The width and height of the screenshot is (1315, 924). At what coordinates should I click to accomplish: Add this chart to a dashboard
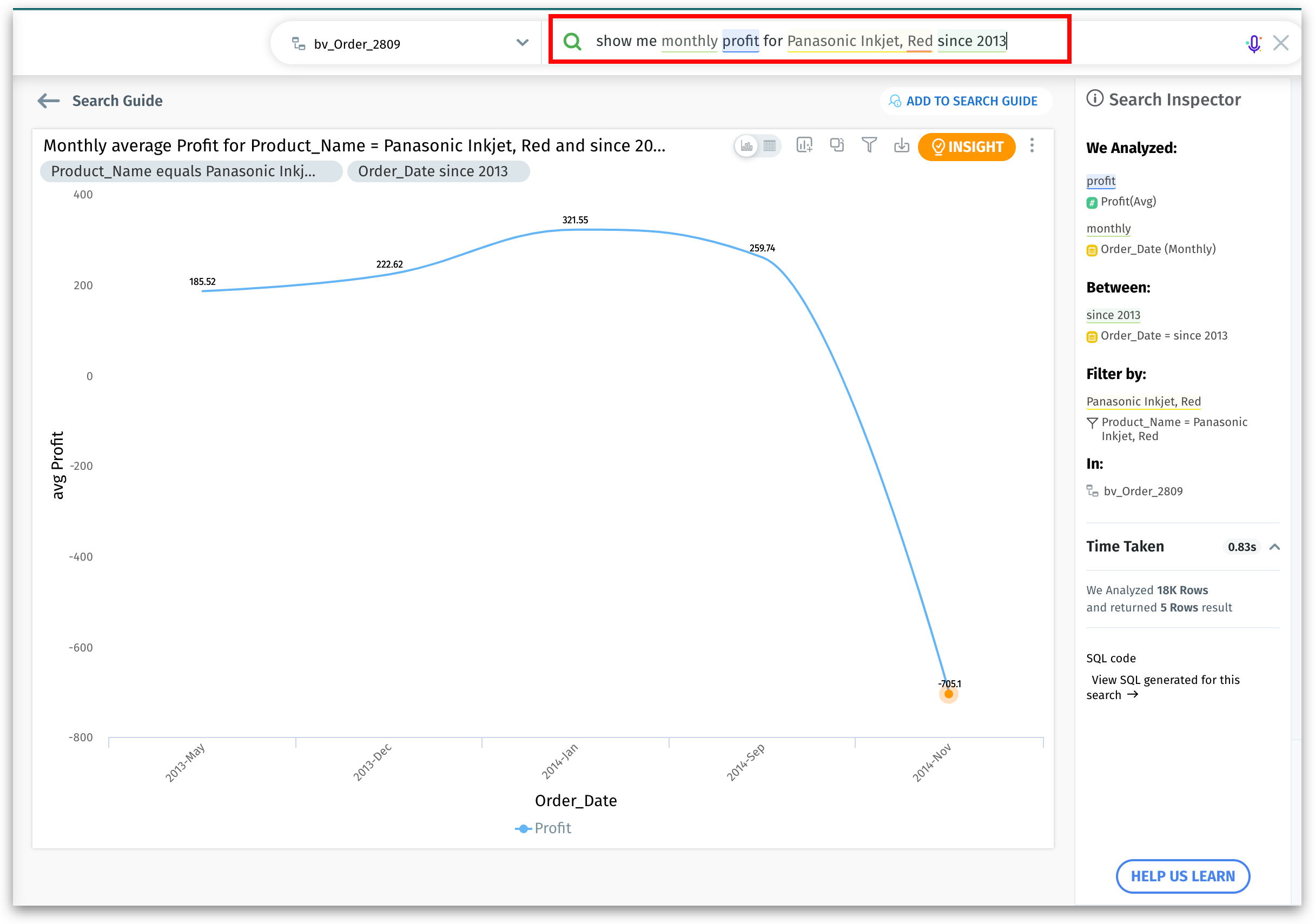coord(804,145)
